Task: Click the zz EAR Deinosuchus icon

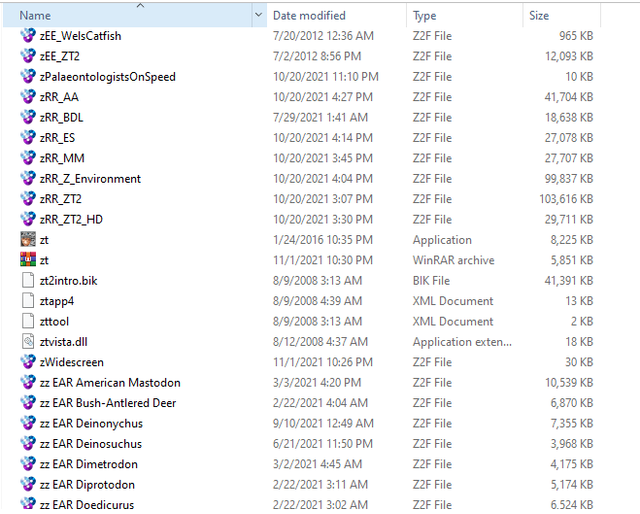Action: [28, 444]
